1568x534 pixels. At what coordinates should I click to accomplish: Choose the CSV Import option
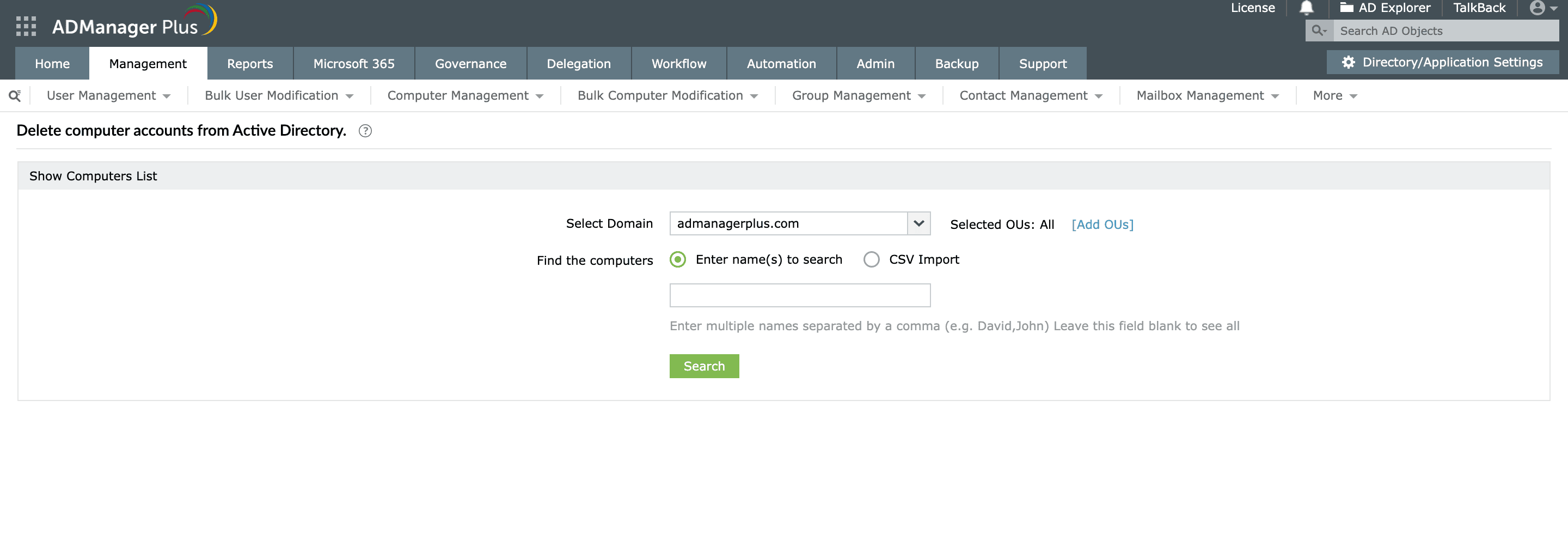[x=872, y=259]
